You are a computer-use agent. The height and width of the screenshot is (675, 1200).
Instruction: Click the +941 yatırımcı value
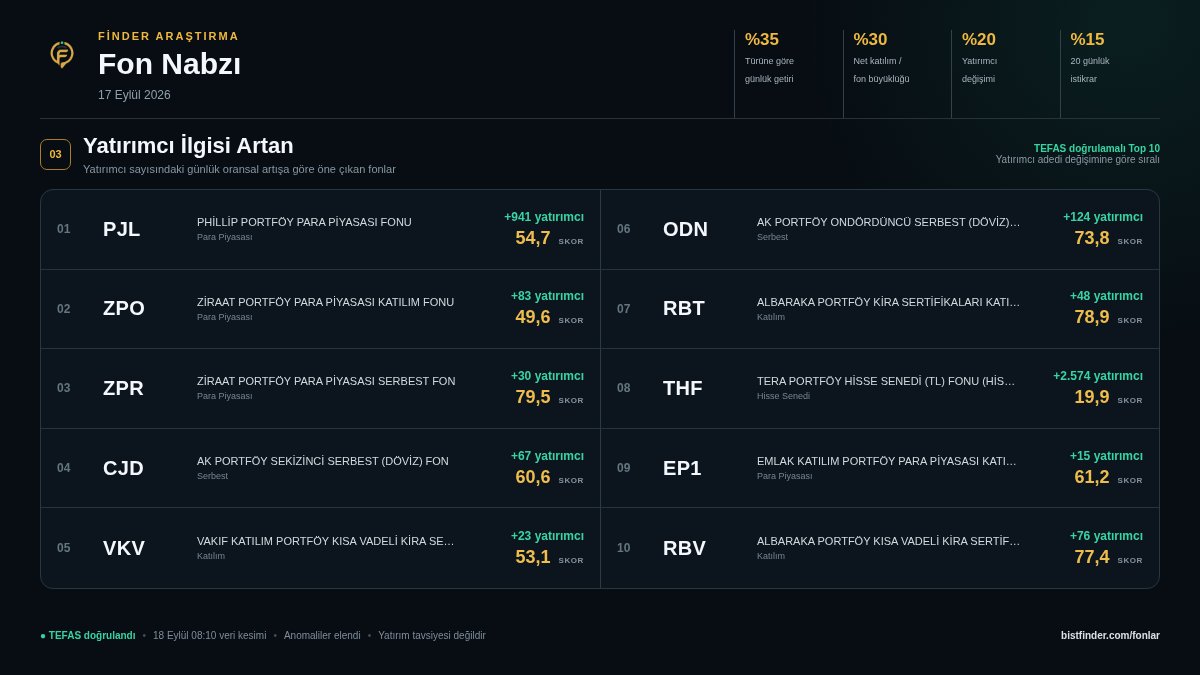point(544,217)
